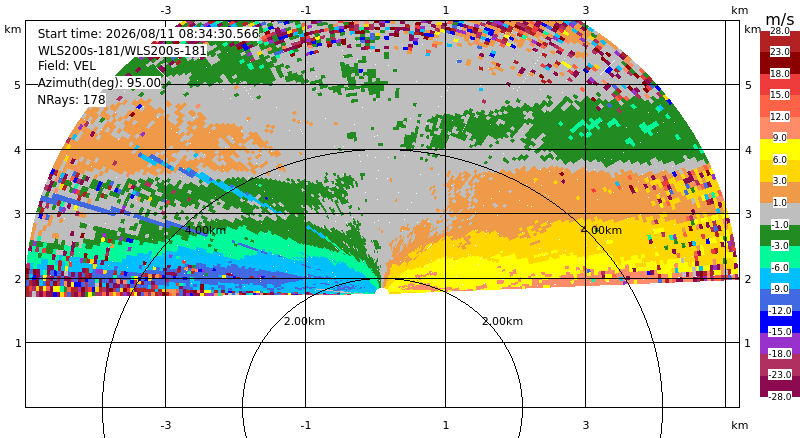Click the left 2.00km range ring label

click(x=305, y=321)
